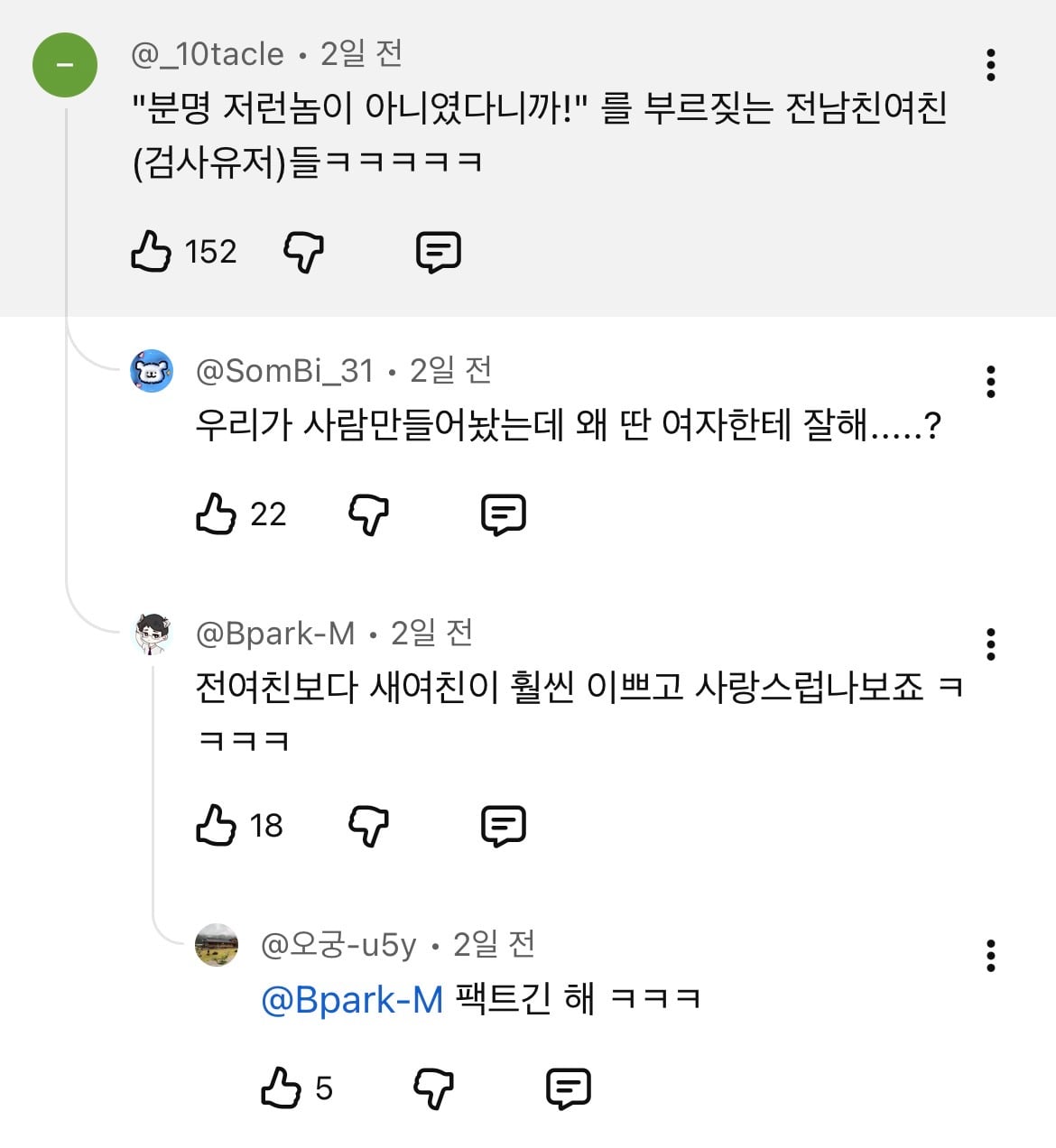Like @오궁-u5y's reply
Viewport: 1056px width, 1148px height.
click(x=281, y=1088)
